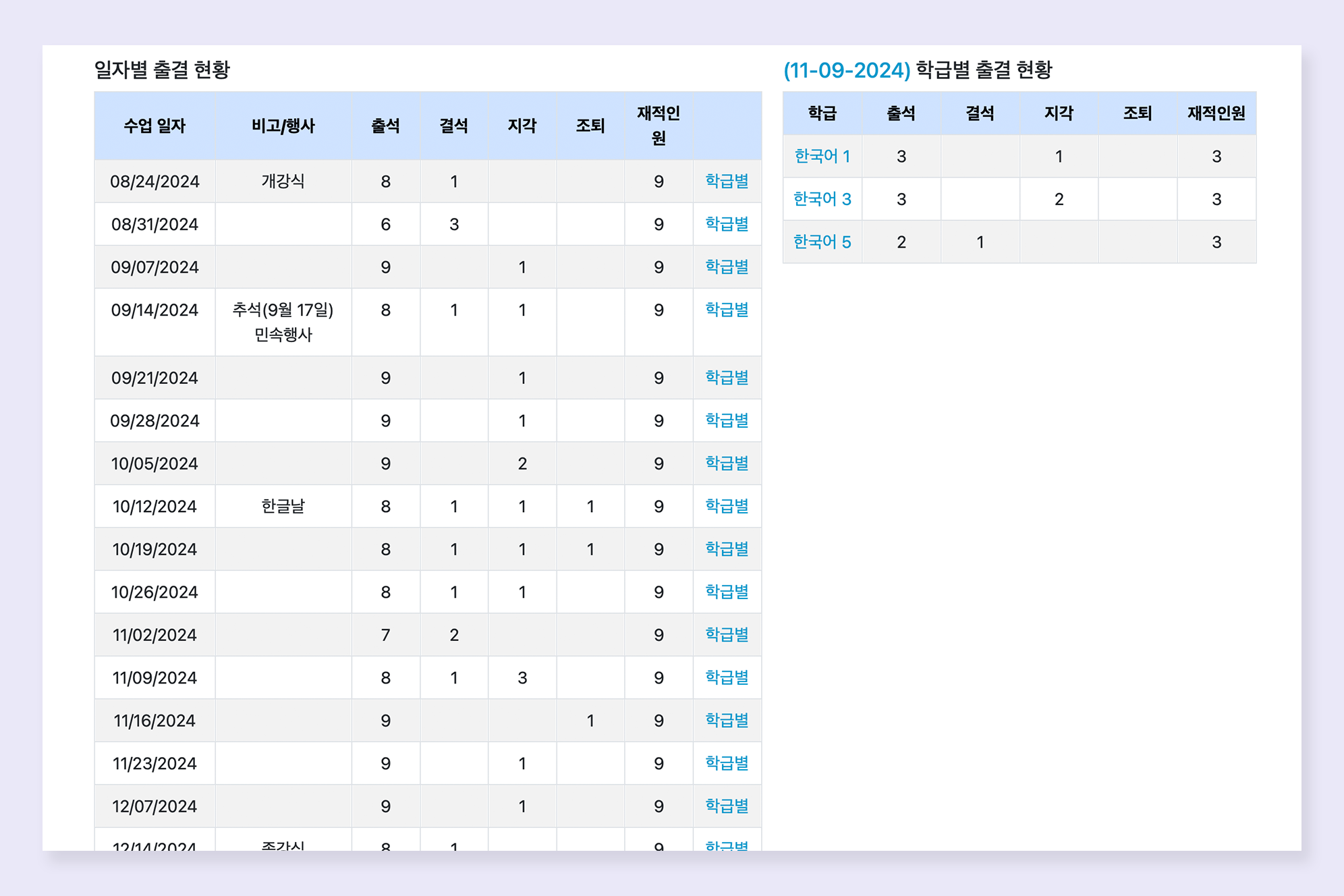Open 학급별 link for 10/12/2024

pos(727,506)
